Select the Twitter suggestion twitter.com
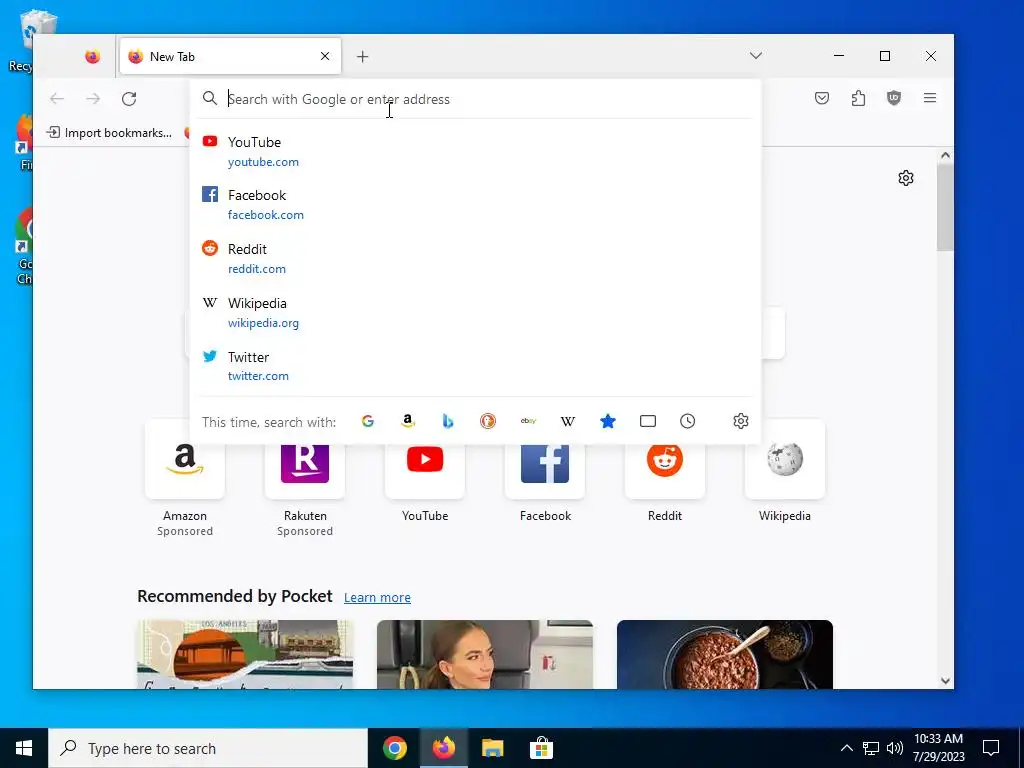Screen dimensions: 1024x768 point(475,366)
